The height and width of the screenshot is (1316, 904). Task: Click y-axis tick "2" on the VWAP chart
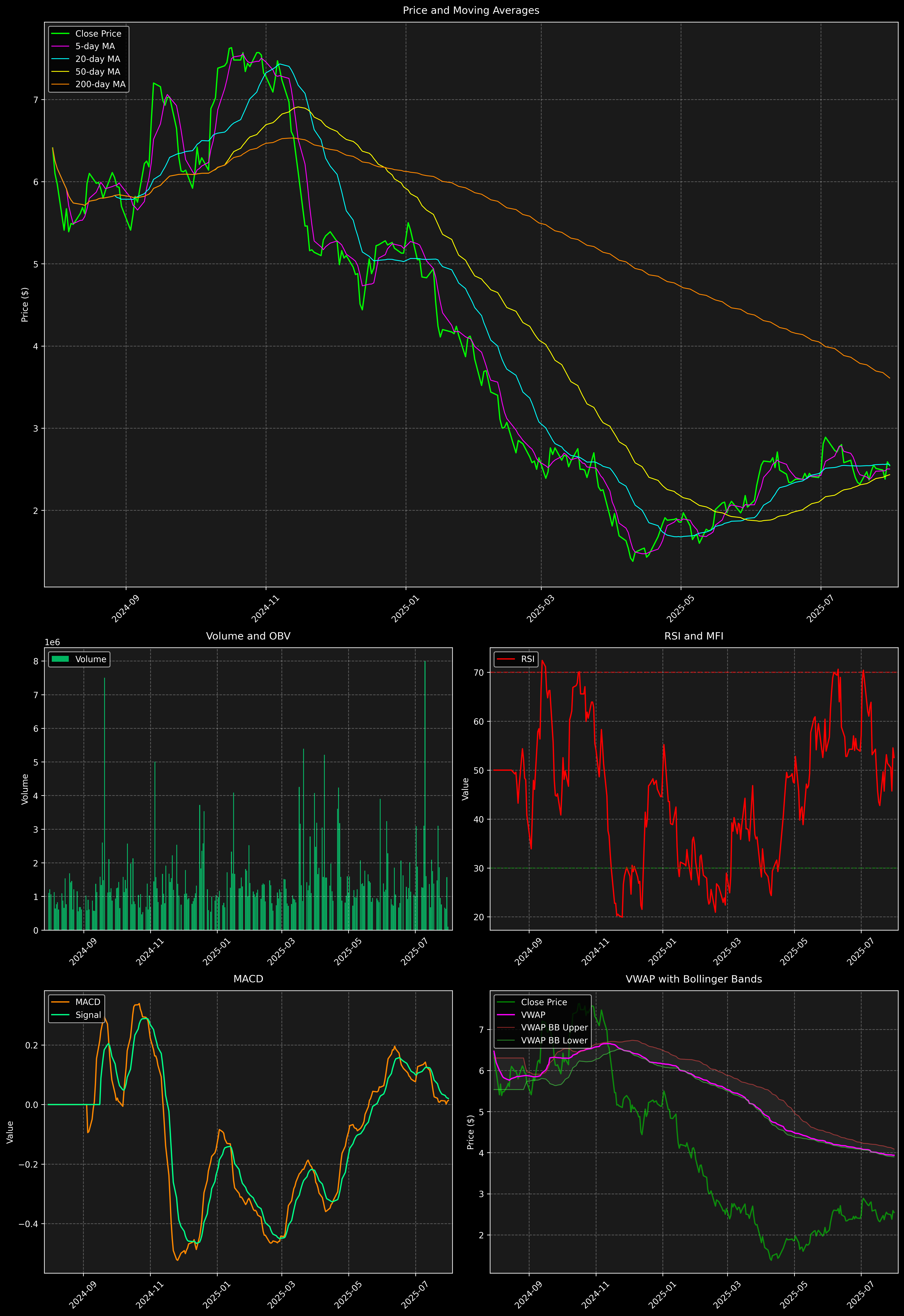pyautogui.click(x=482, y=1235)
